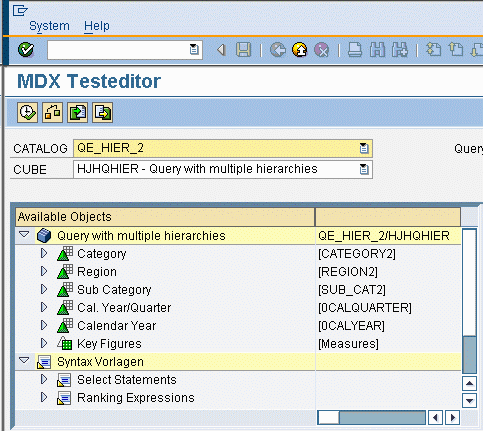Click the Find binoculars icon
The image size is (483, 431).
coord(377,50)
